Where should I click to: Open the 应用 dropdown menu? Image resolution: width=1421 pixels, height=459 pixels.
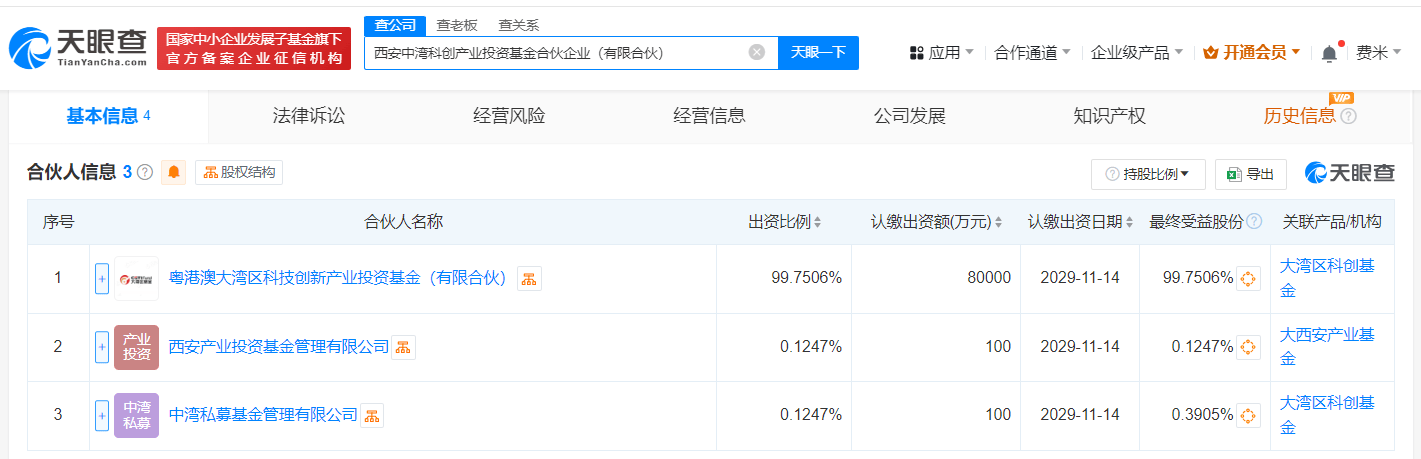click(941, 52)
